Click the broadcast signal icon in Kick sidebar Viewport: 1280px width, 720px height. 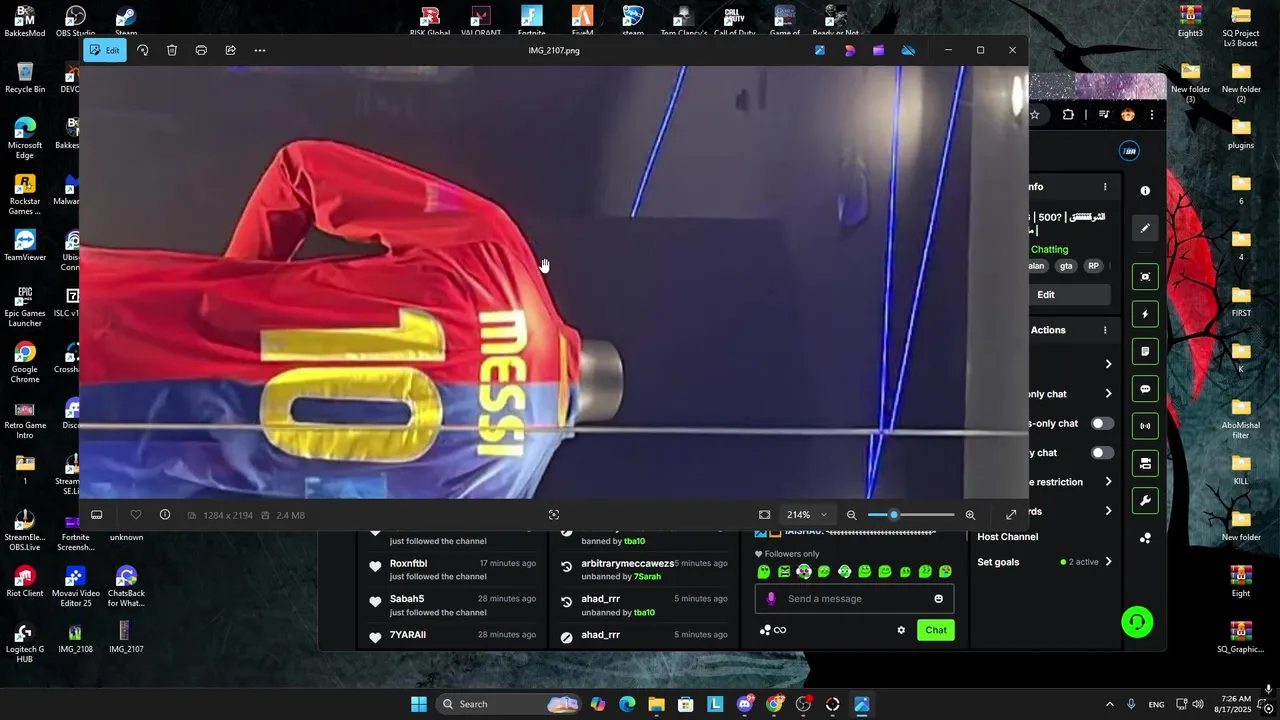tap(1145, 426)
